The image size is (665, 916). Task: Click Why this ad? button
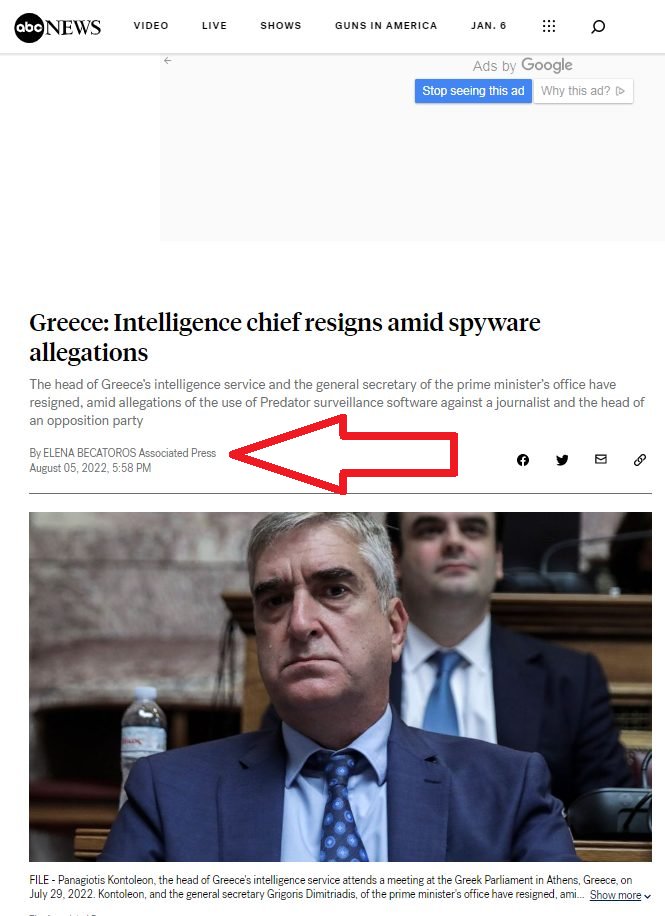pyautogui.click(x=583, y=91)
